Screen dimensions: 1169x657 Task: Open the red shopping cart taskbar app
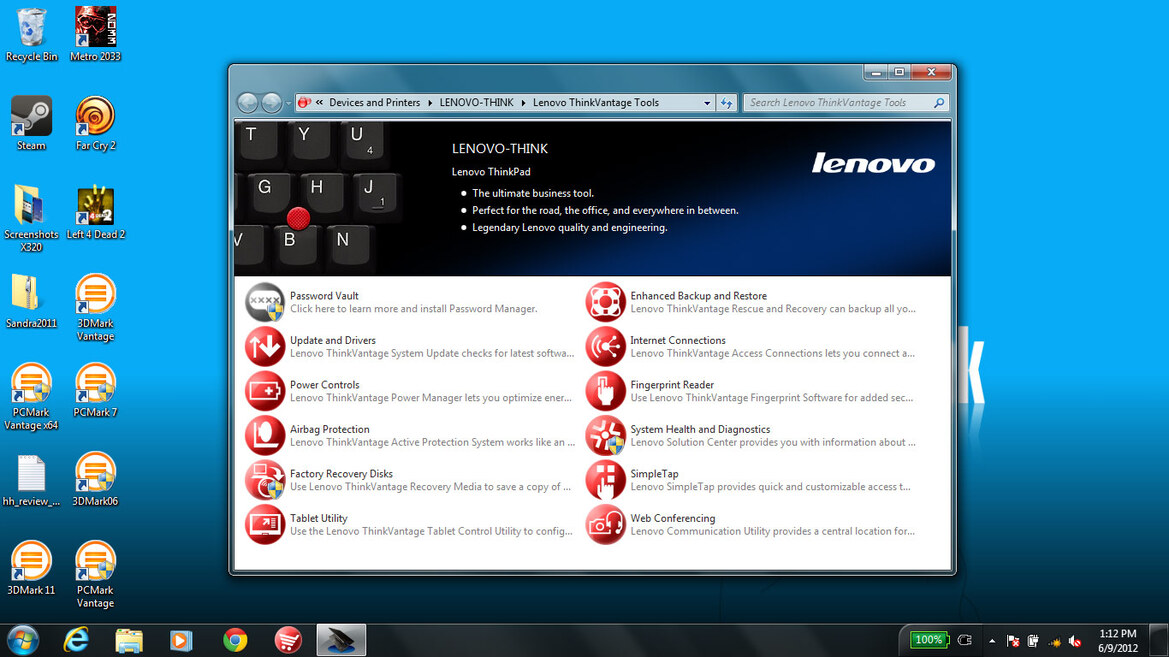tap(288, 641)
